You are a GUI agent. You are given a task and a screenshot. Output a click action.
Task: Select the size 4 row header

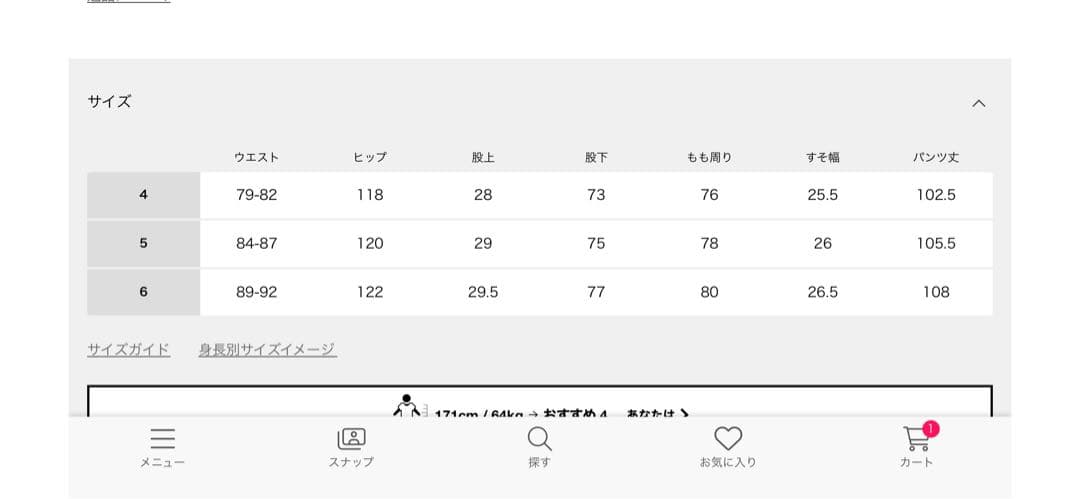click(x=143, y=195)
